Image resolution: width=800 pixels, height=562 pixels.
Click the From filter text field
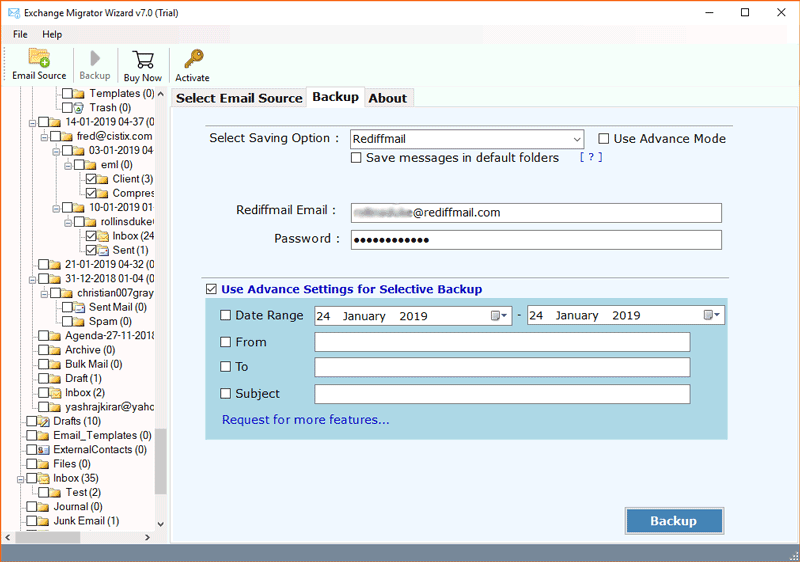[x=502, y=342]
